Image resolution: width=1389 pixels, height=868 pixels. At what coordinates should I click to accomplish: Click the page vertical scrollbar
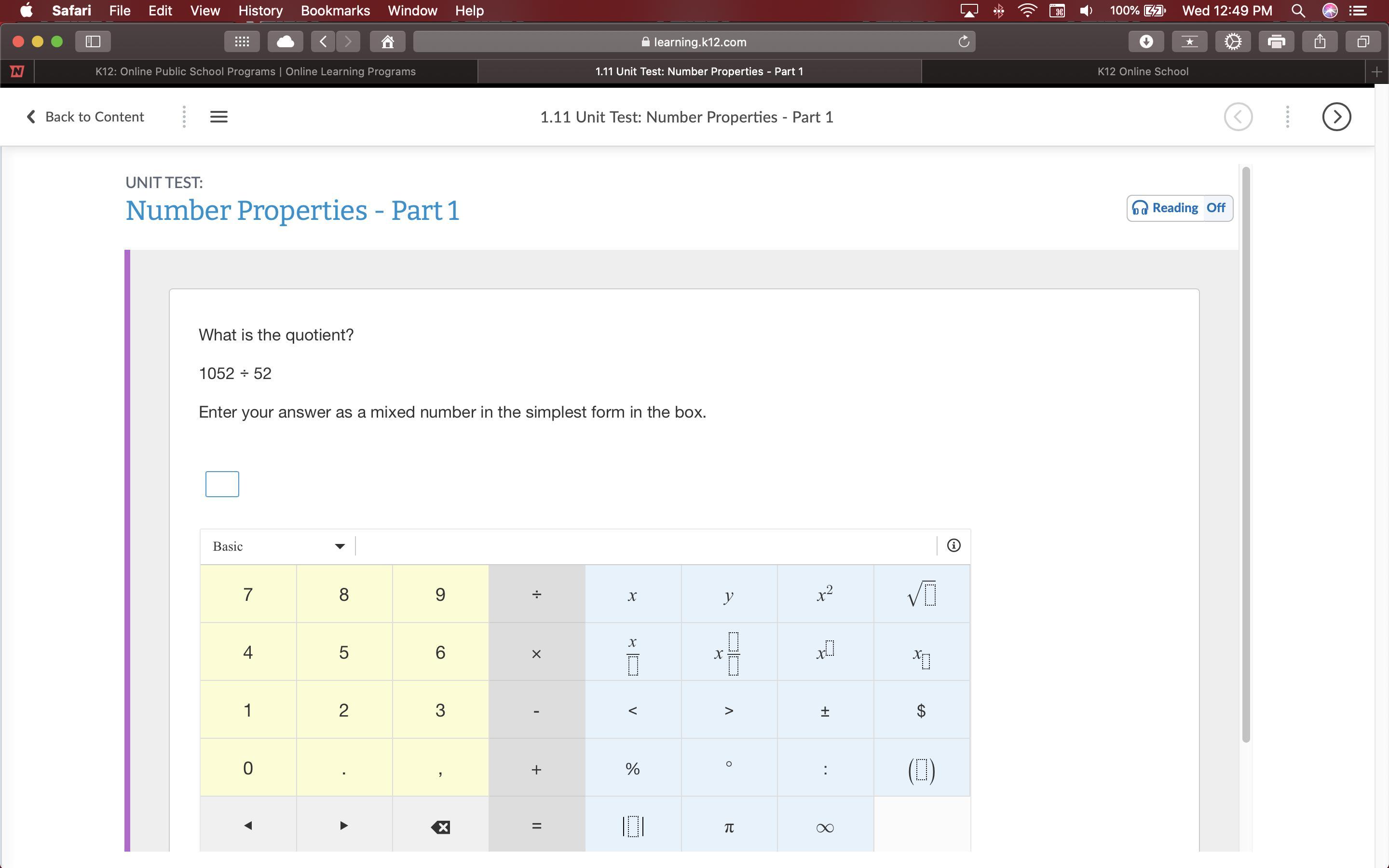pyautogui.click(x=1245, y=453)
